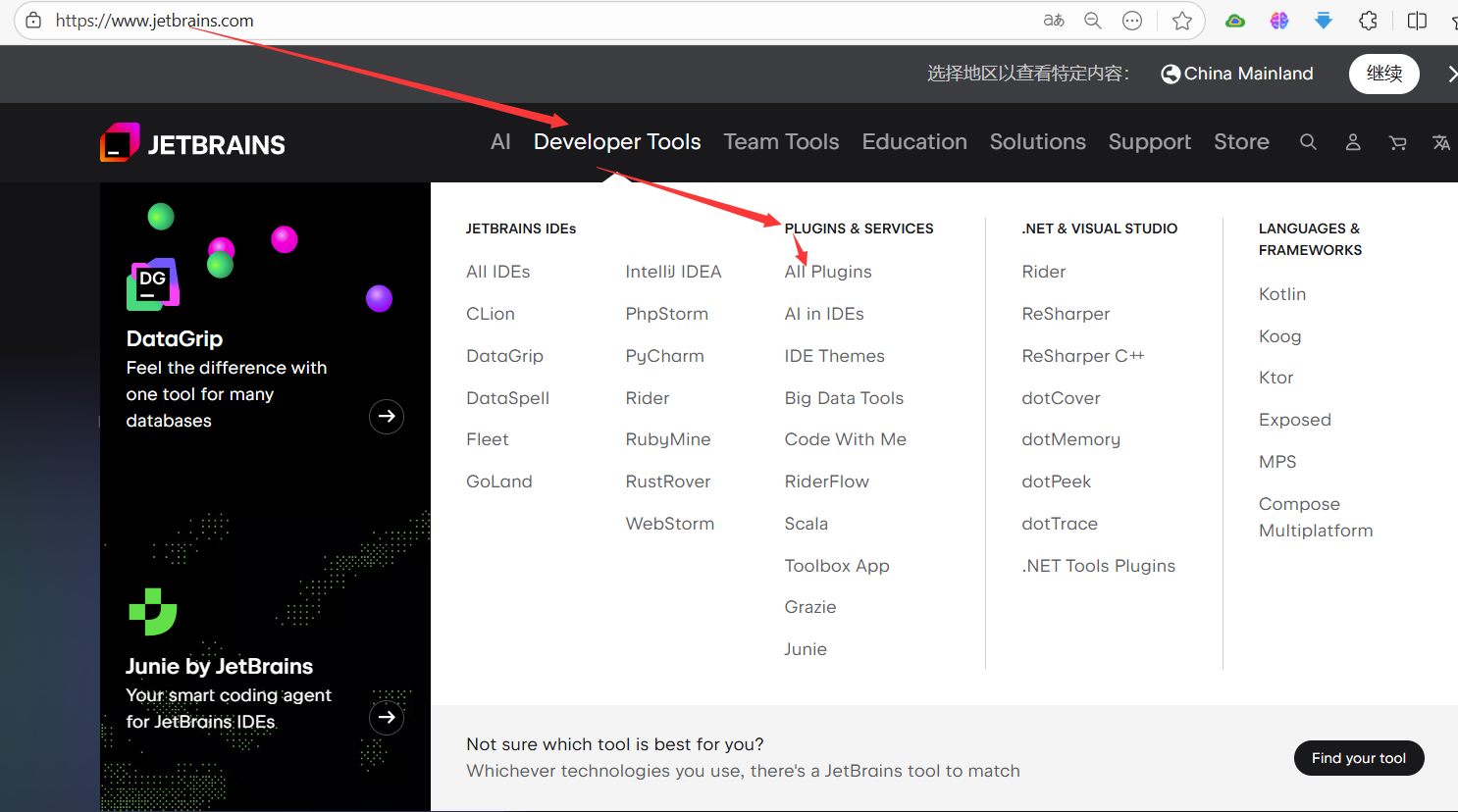Open the .NET Tools Plugins link
Image resolution: width=1458 pixels, height=812 pixels.
click(1098, 566)
